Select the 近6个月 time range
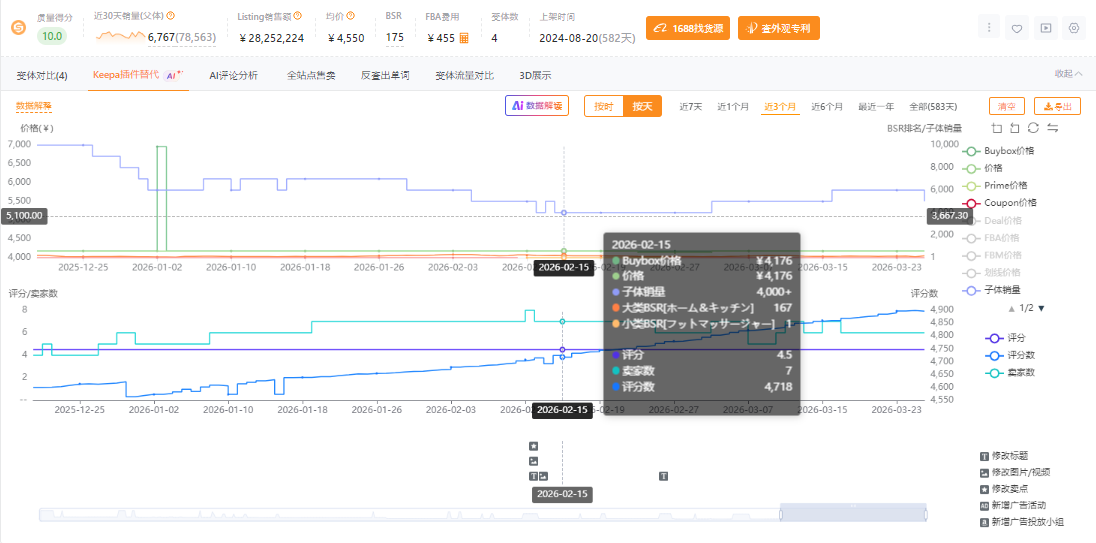The width and height of the screenshot is (1096, 543). click(827, 107)
